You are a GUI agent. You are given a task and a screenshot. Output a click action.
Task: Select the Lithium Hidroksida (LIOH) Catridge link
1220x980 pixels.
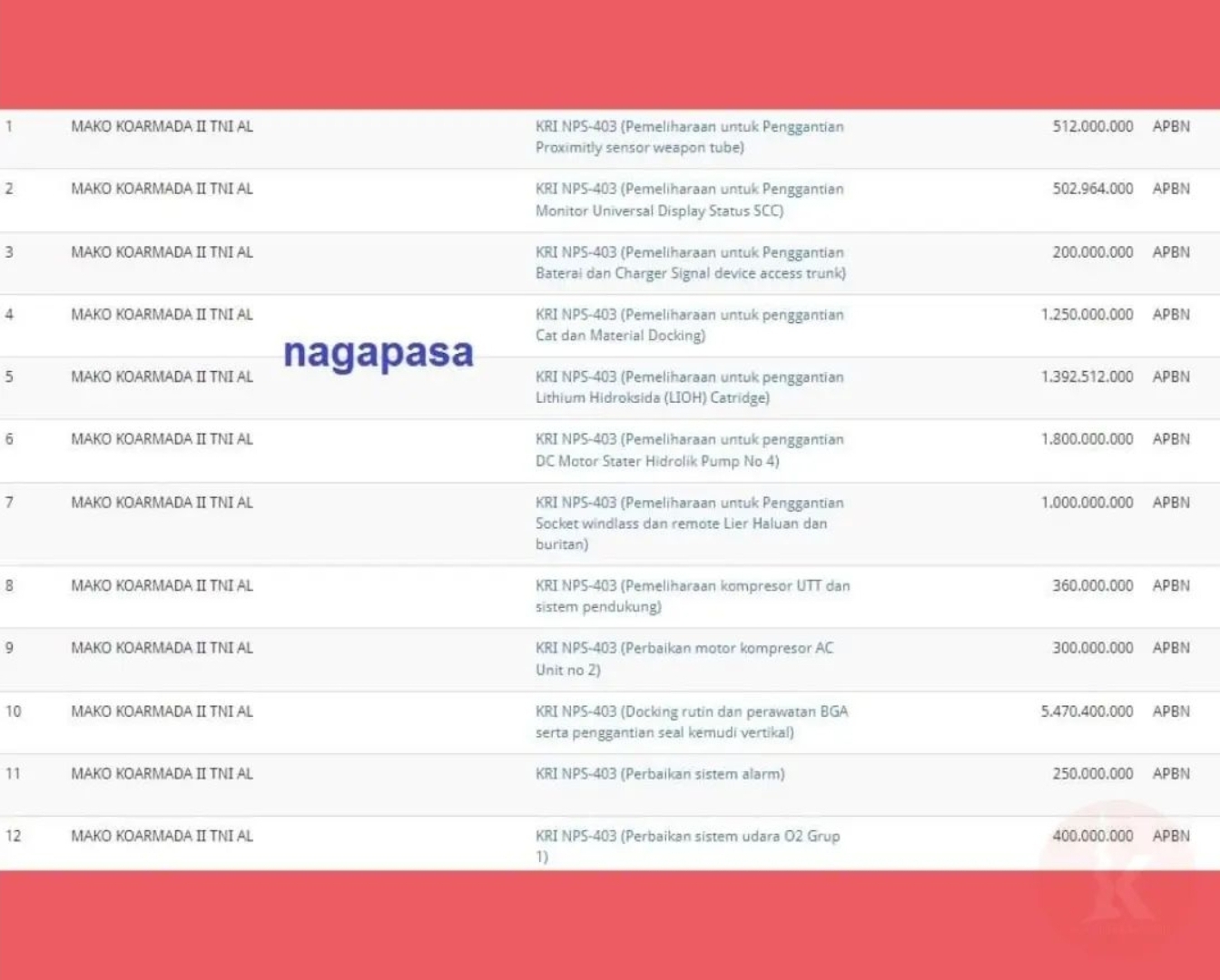click(689, 387)
